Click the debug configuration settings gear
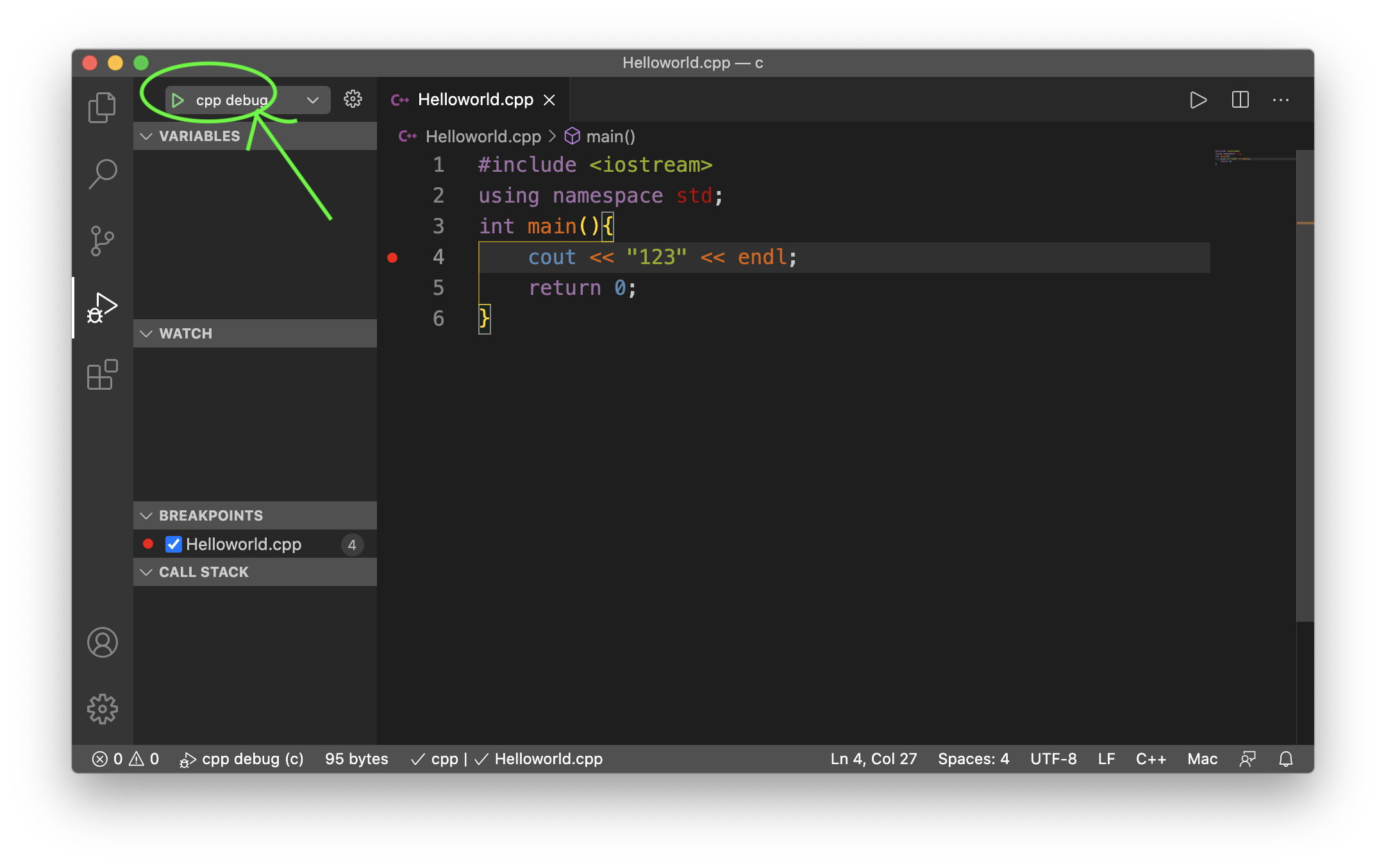Image resolution: width=1386 pixels, height=868 pixels. (x=354, y=98)
